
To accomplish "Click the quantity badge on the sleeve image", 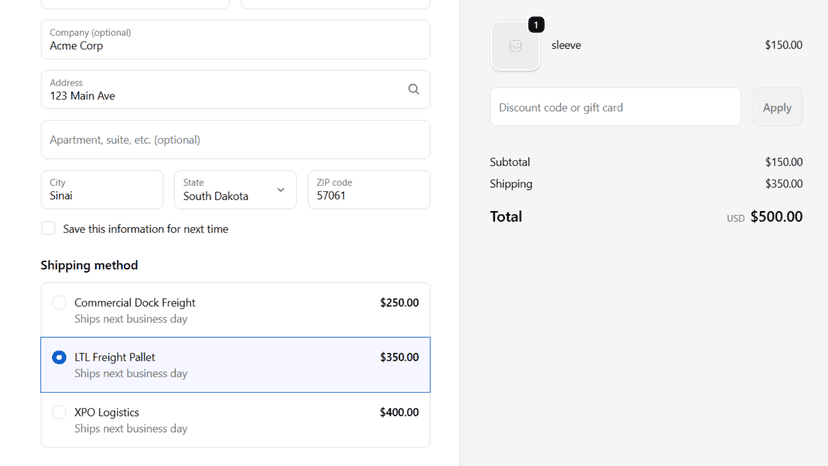I will coord(536,25).
